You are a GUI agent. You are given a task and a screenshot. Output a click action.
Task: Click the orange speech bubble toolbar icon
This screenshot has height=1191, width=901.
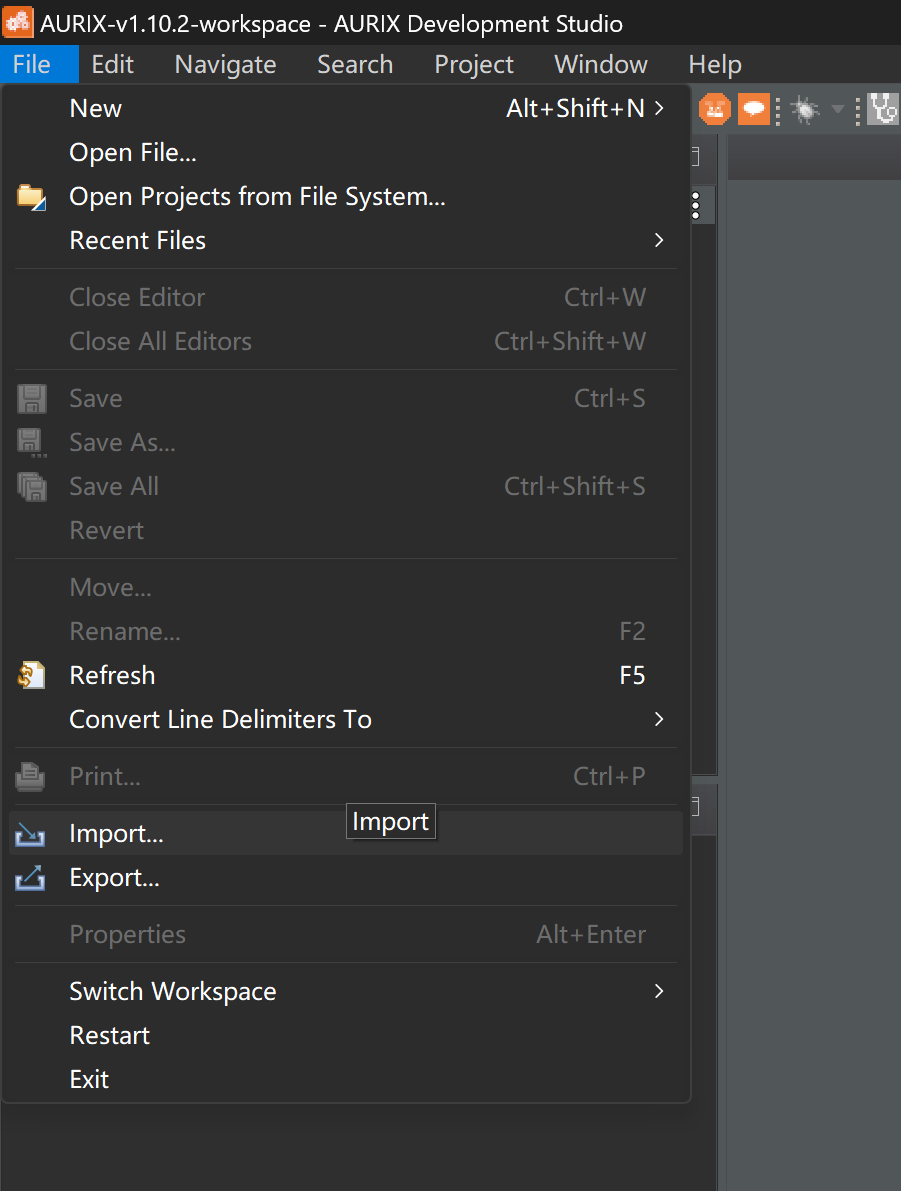pos(754,109)
